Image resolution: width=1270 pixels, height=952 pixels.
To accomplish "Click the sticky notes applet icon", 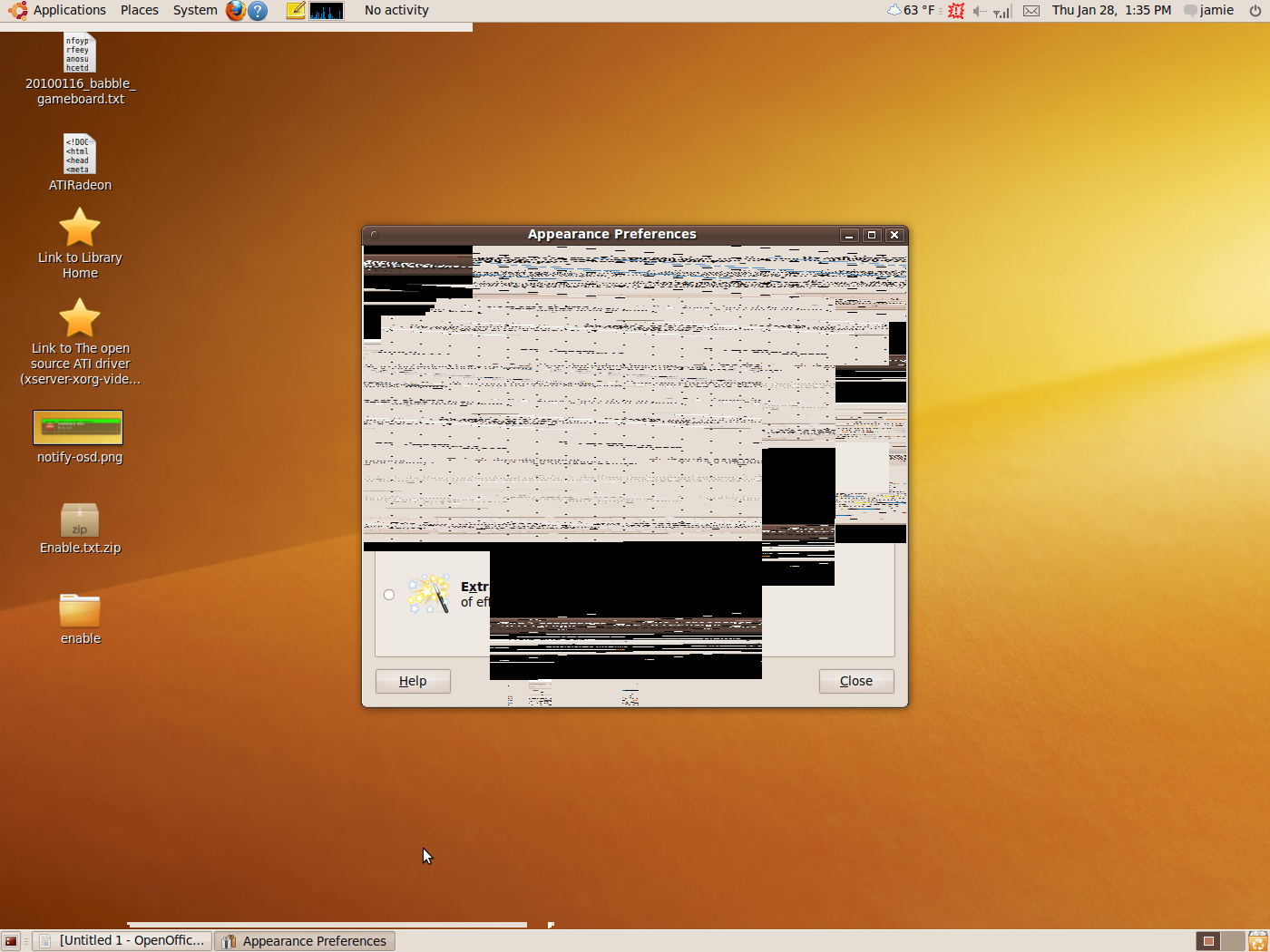I will (296, 11).
